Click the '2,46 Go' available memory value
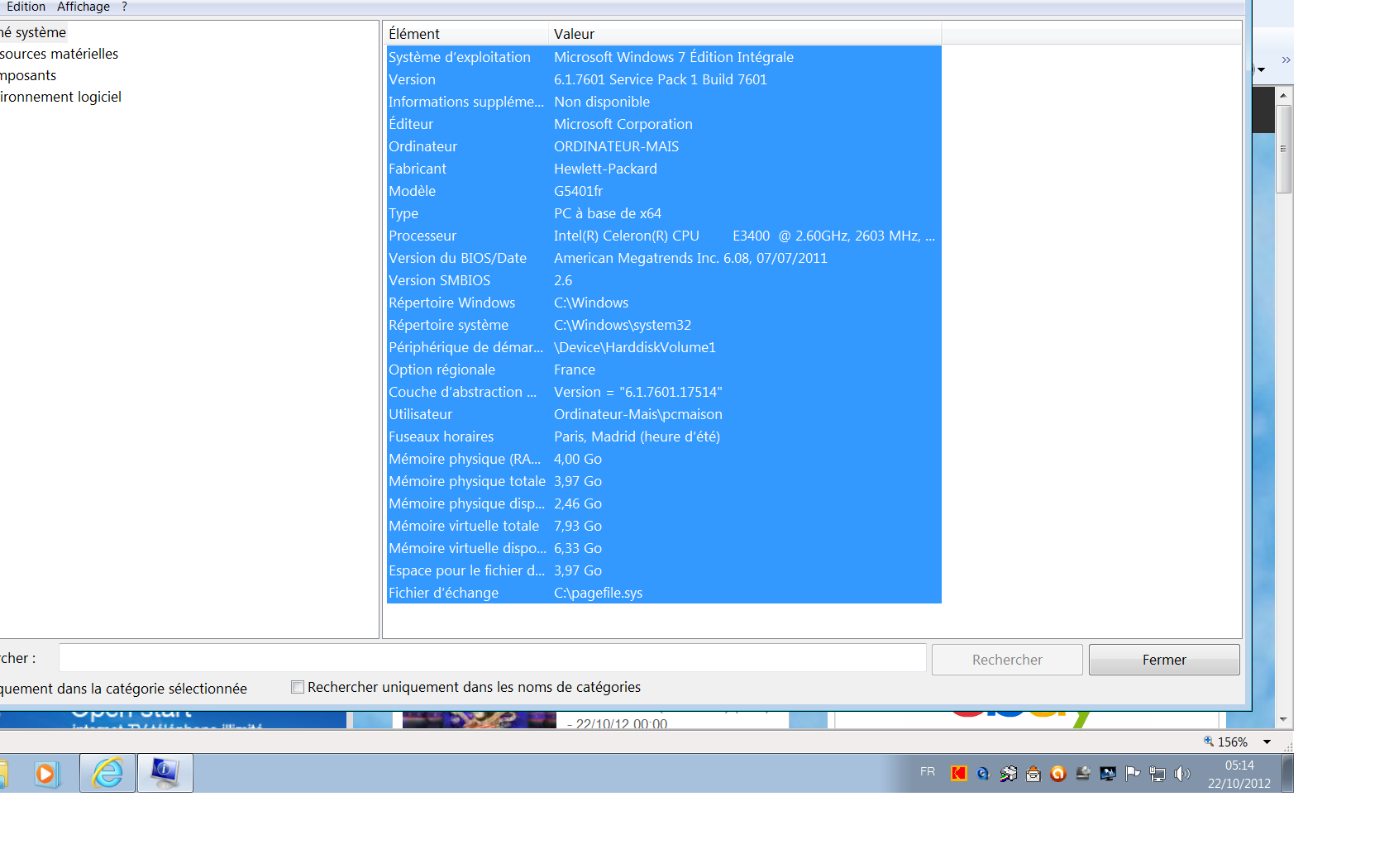 pyautogui.click(x=578, y=503)
